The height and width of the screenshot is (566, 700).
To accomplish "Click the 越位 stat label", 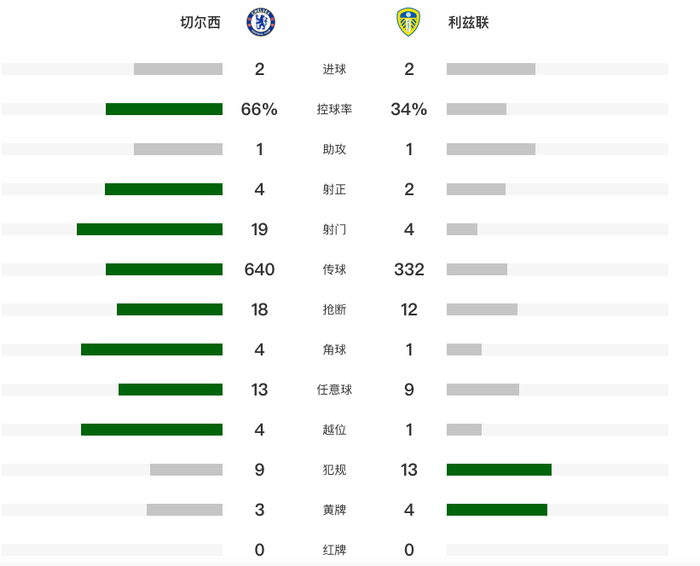I will [334, 429].
